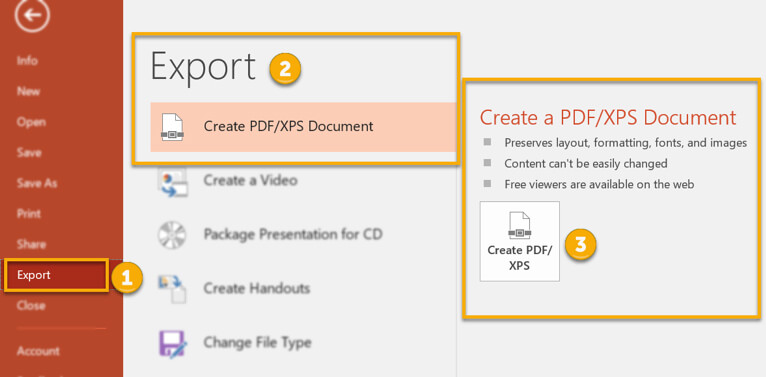The image size is (766, 377).
Task: Click the Export page title
Action: pyautogui.click(x=203, y=66)
